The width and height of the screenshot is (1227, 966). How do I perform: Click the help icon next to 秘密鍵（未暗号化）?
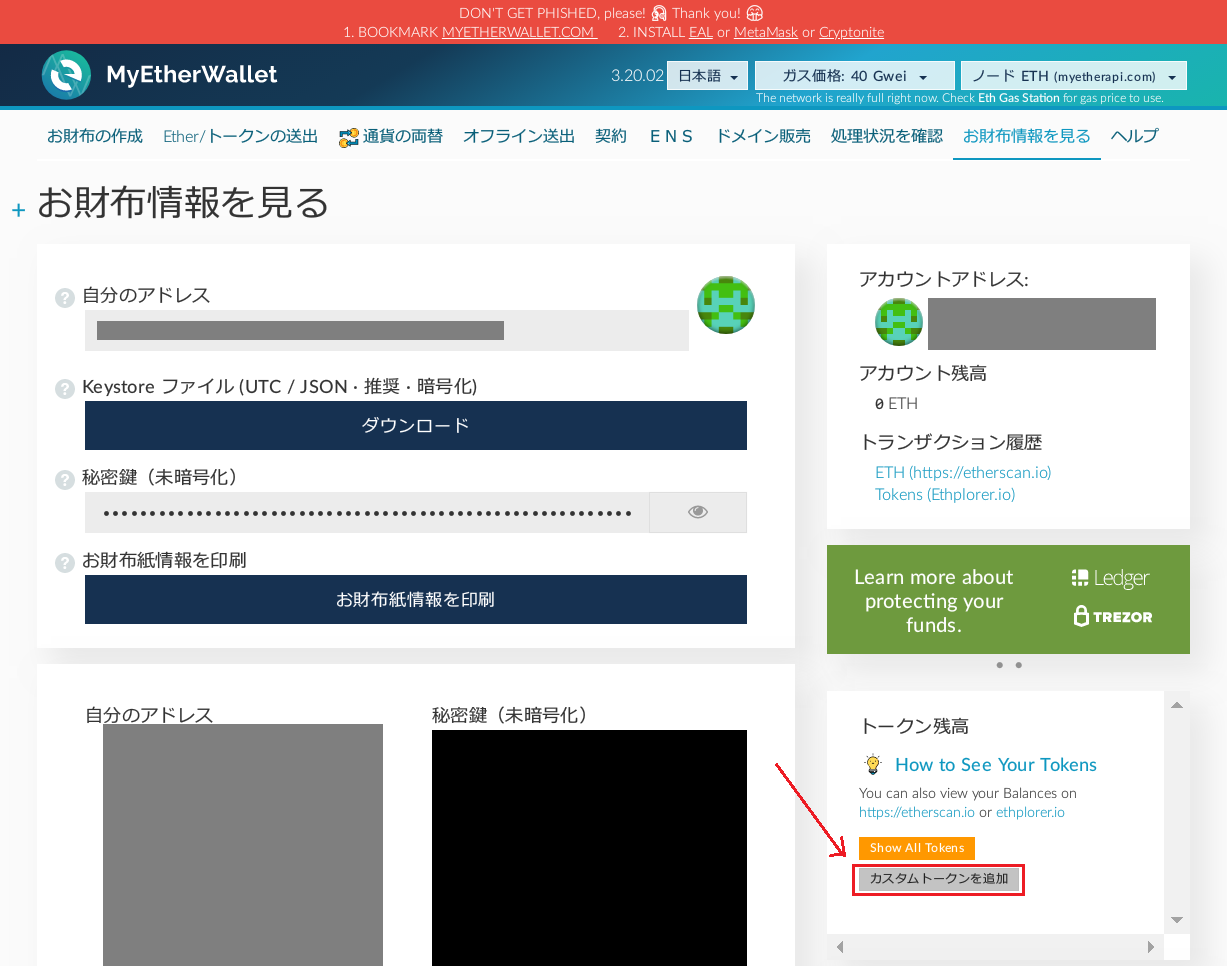point(65,480)
